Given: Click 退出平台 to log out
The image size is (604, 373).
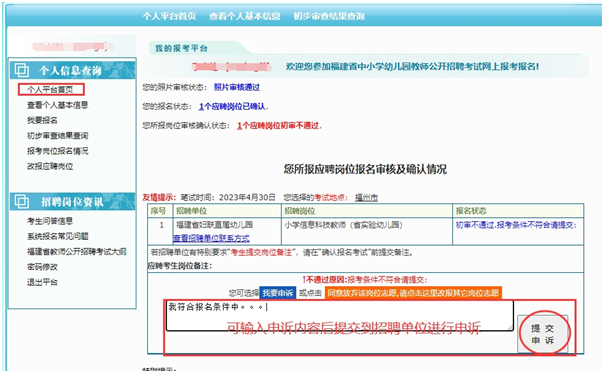Looking at the screenshot, I should (42, 282).
